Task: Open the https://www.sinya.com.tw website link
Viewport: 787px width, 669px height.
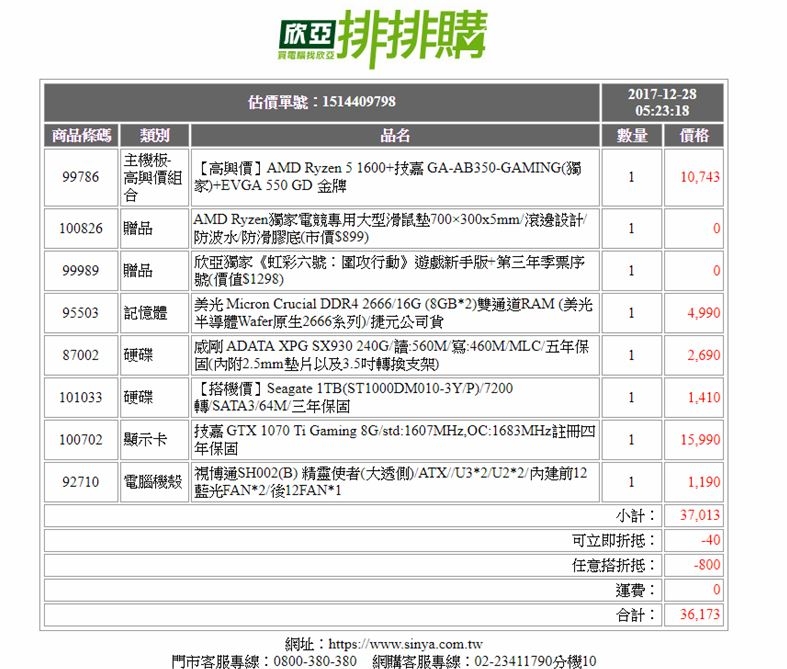Action: pos(406,644)
